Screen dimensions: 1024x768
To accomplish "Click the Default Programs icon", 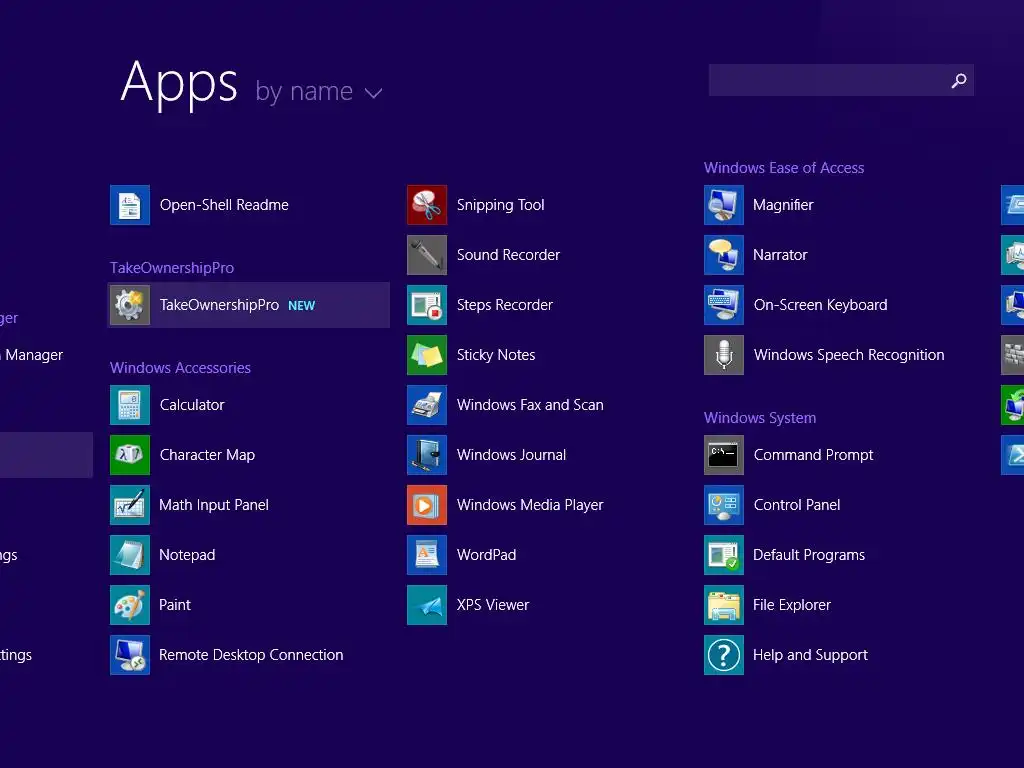I will (x=724, y=555).
